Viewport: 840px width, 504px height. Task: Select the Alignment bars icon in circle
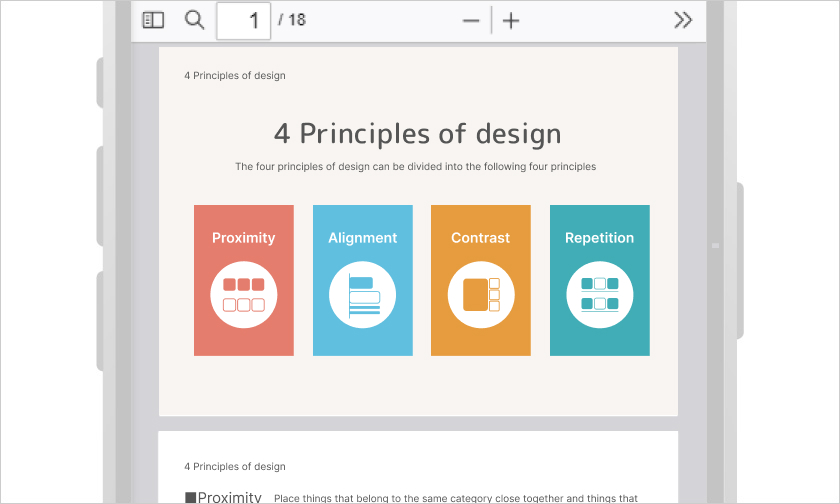[x=362, y=294]
